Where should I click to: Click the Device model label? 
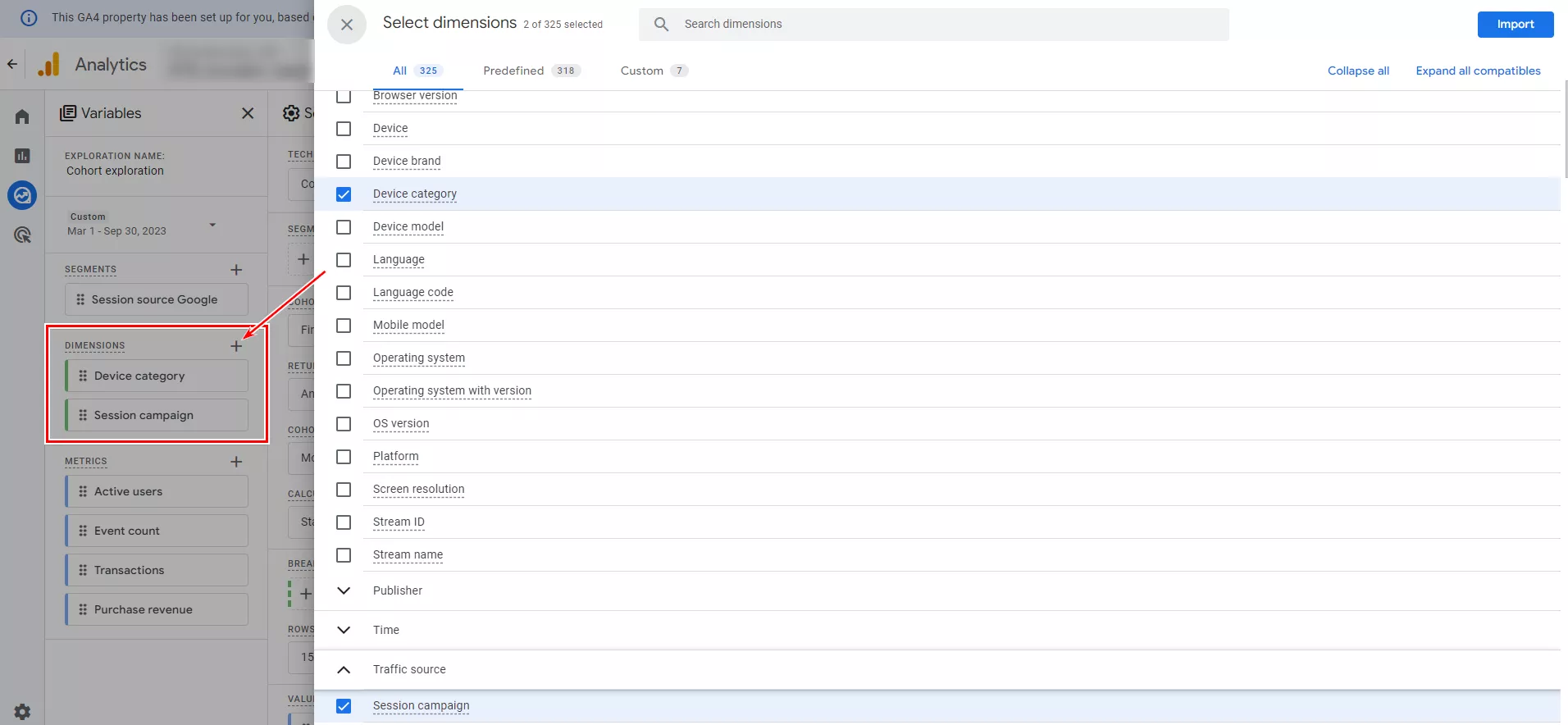408,226
